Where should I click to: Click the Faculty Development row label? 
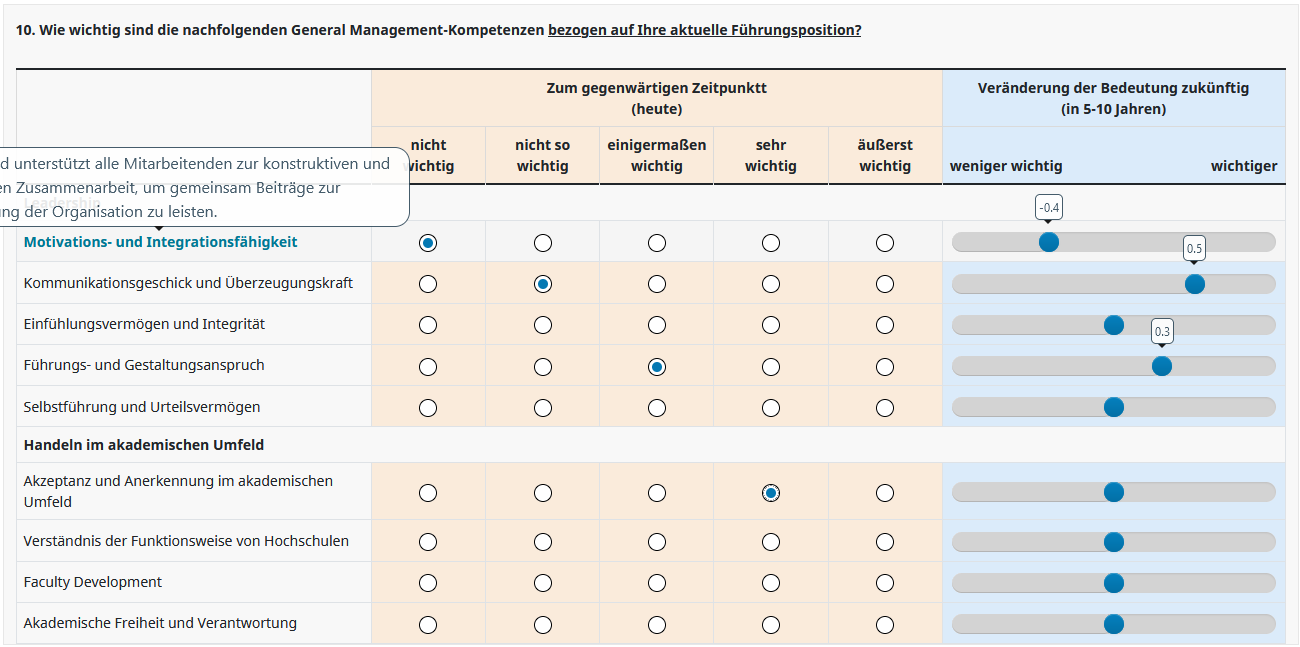pos(93,582)
